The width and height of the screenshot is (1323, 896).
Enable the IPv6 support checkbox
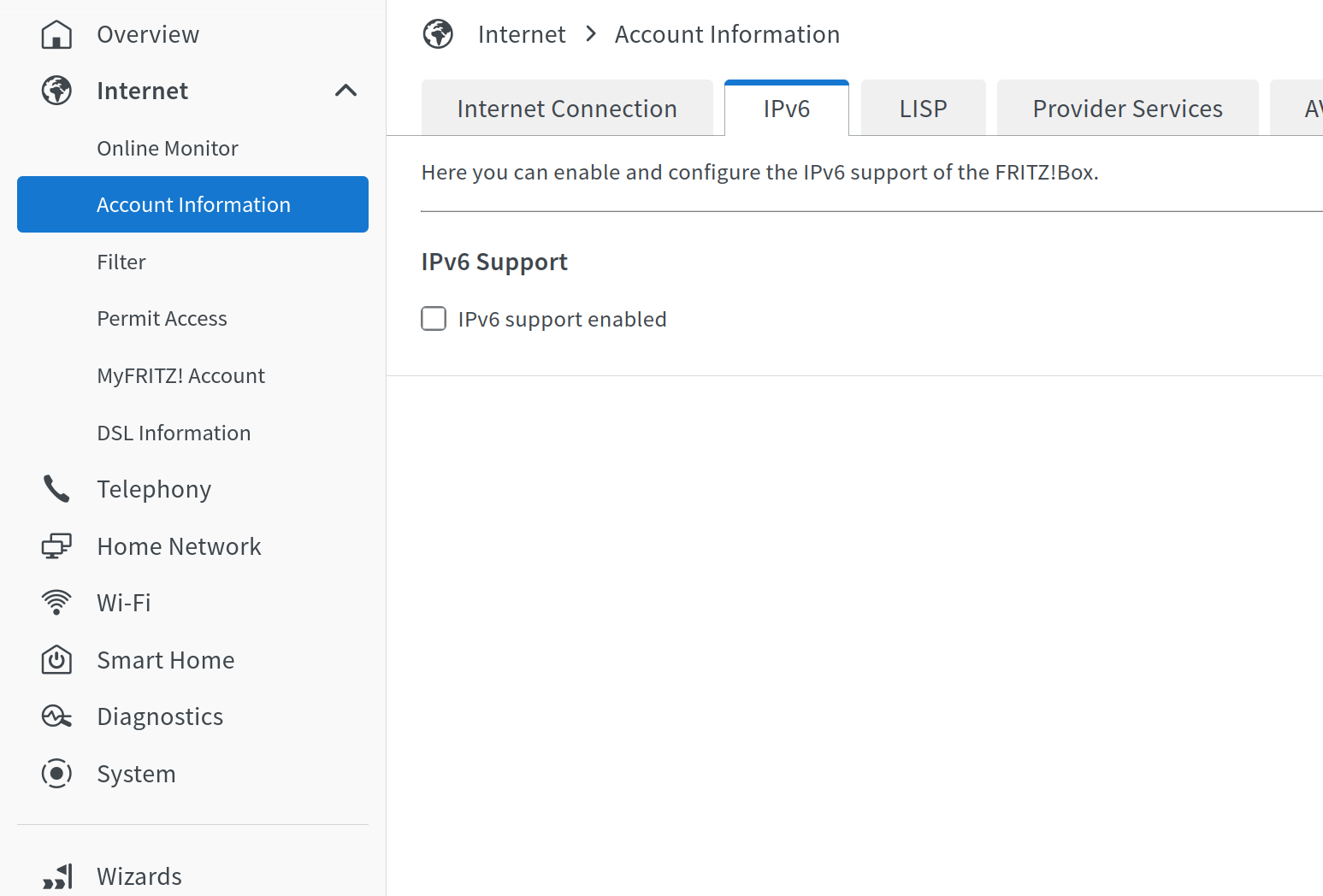pos(434,318)
